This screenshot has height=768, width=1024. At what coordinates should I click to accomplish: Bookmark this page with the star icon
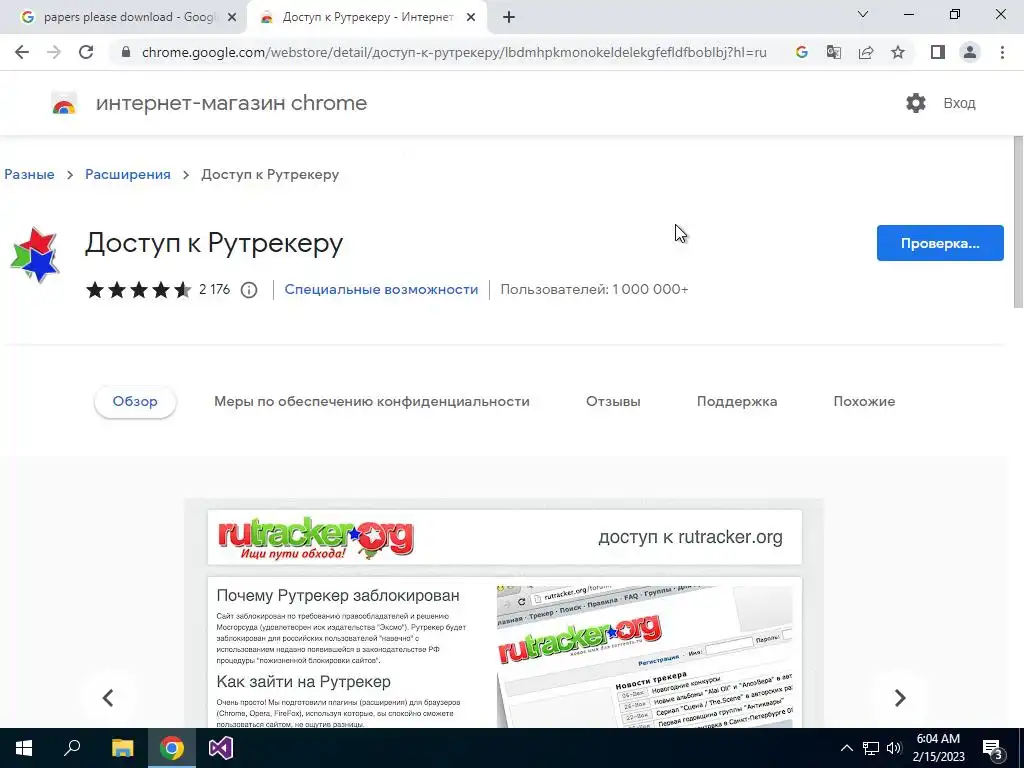(x=898, y=52)
